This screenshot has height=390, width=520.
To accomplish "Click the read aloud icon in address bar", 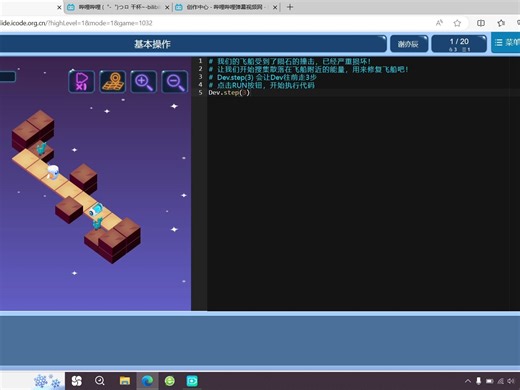I will tap(439, 23).
